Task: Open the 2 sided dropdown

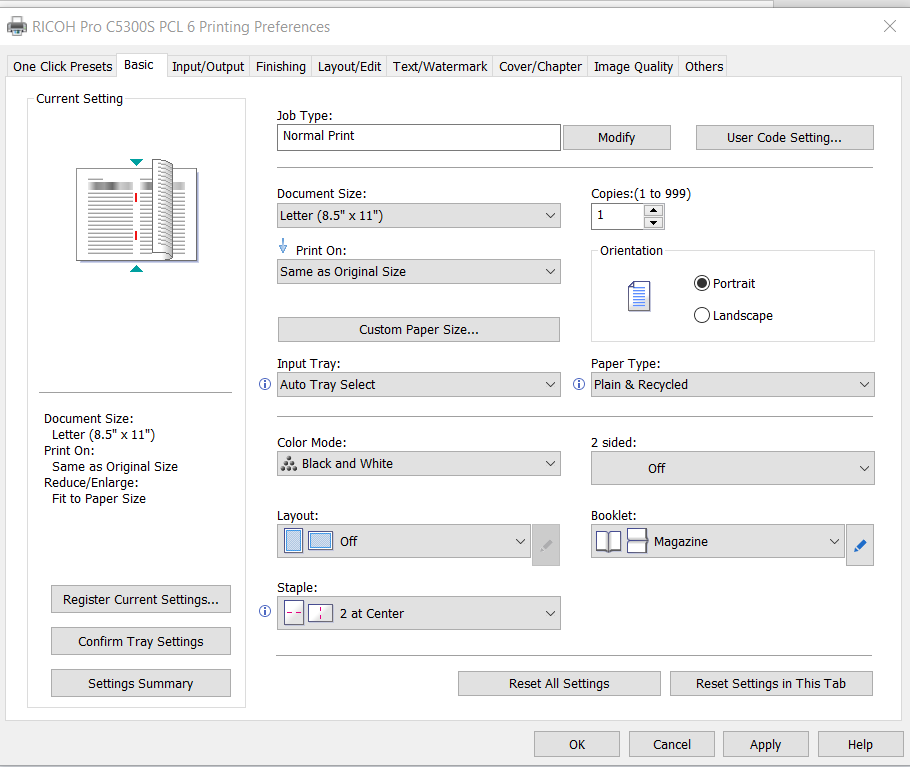Action: [732, 468]
